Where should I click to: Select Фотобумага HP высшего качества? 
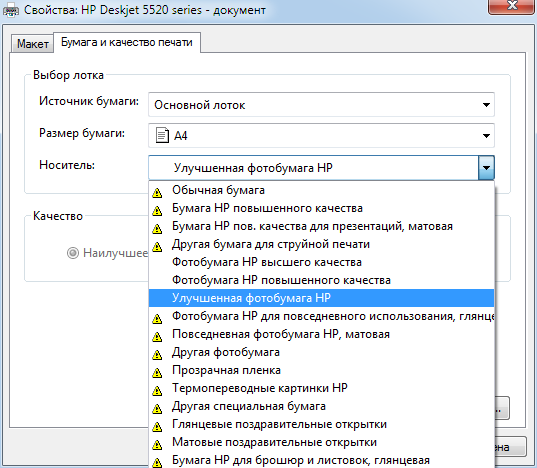[x=321, y=262]
